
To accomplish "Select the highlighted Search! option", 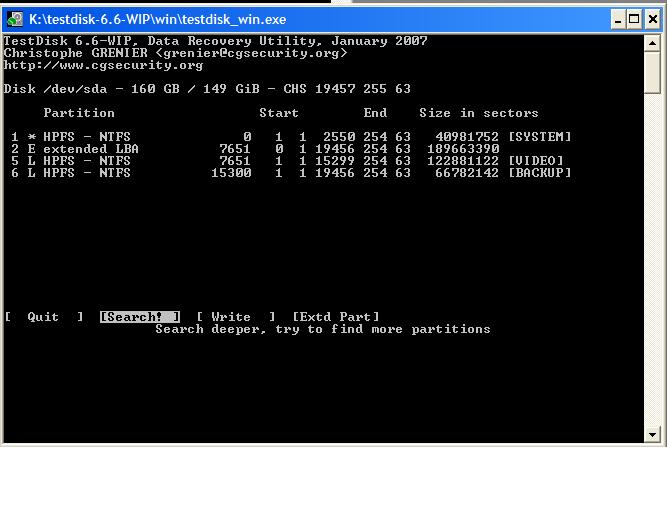I will (x=140, y=317).
